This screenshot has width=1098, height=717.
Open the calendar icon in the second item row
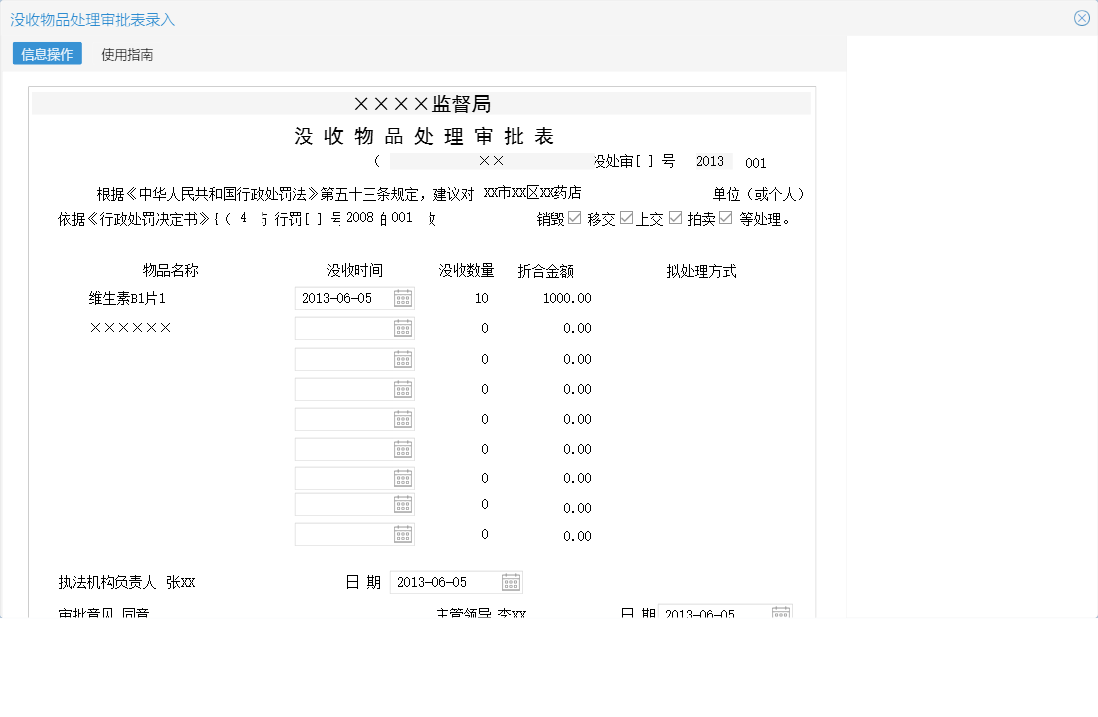403,327
